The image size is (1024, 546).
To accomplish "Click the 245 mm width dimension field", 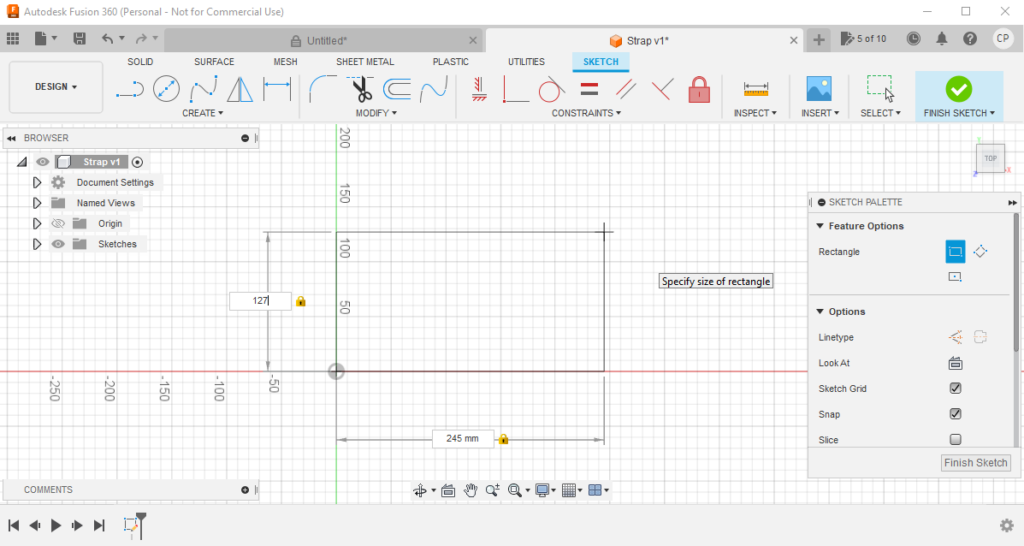I will pos(462,438).
